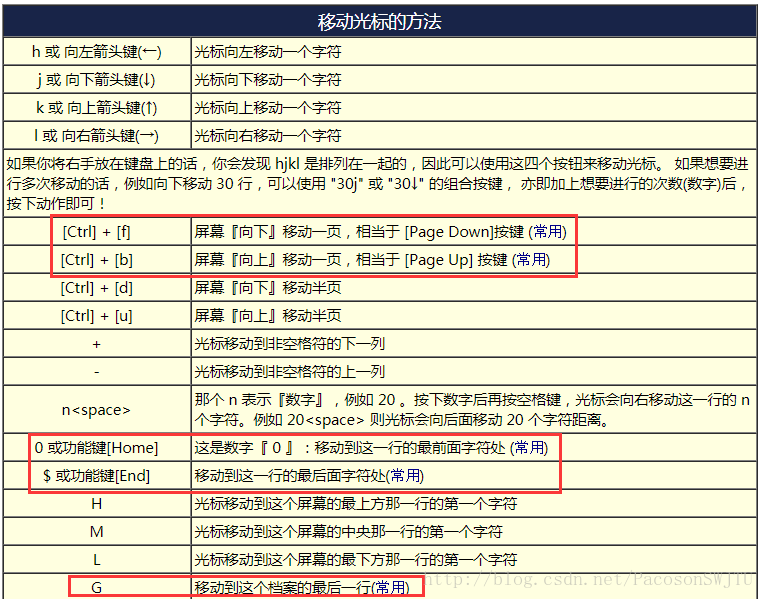Select the key cell '[Ctrl] + [d]'

click(x=97, y=288)
